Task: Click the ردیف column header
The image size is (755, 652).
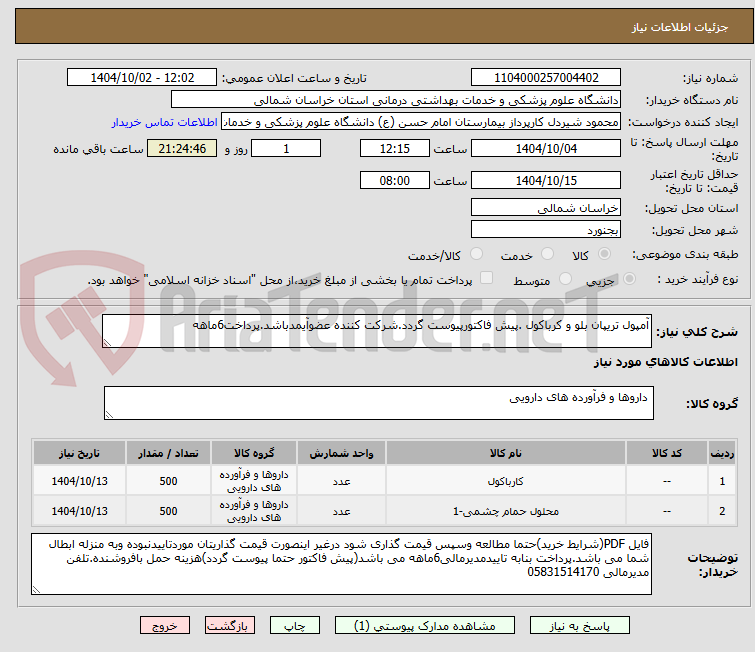Action: (x=722, y=453)
